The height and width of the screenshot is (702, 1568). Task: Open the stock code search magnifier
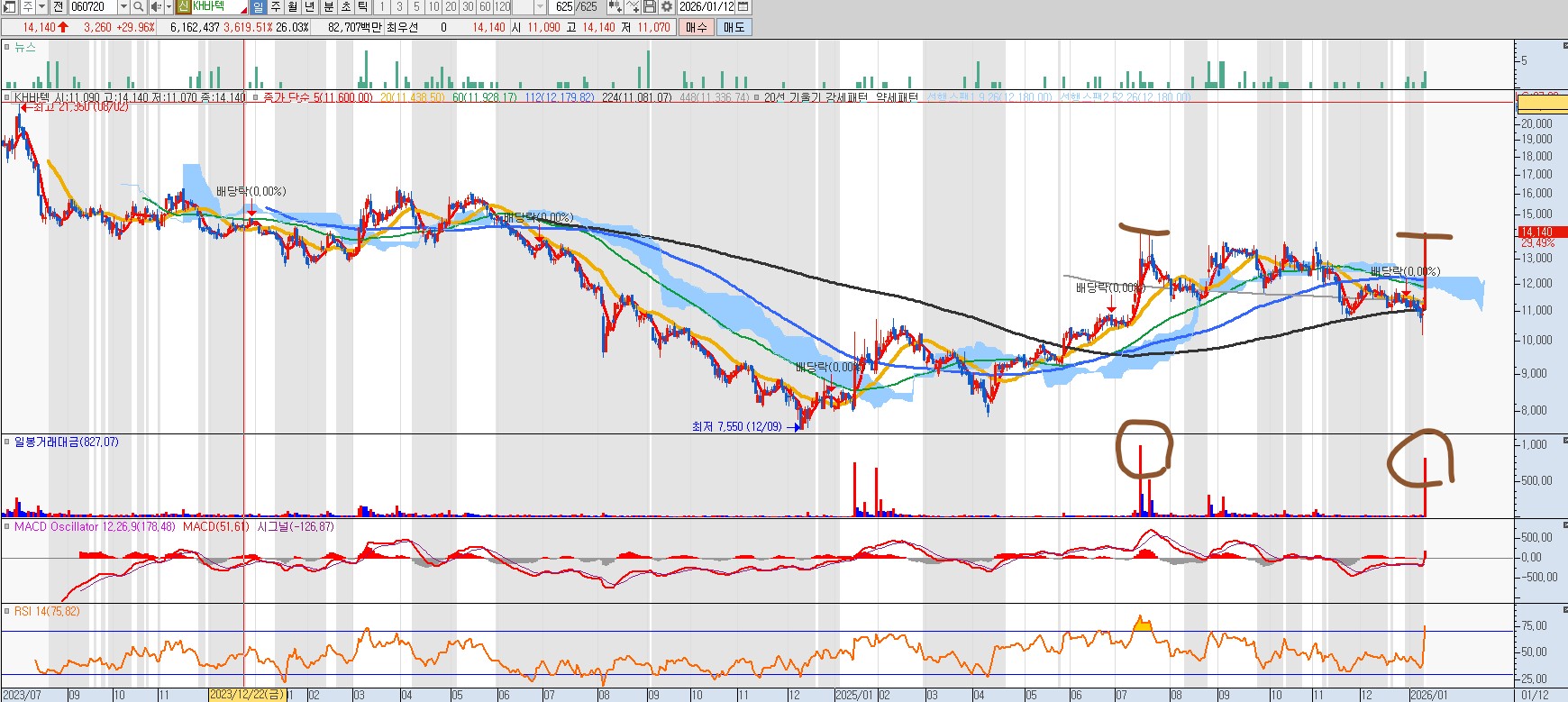pyautogui.click(x=139, y=6)
